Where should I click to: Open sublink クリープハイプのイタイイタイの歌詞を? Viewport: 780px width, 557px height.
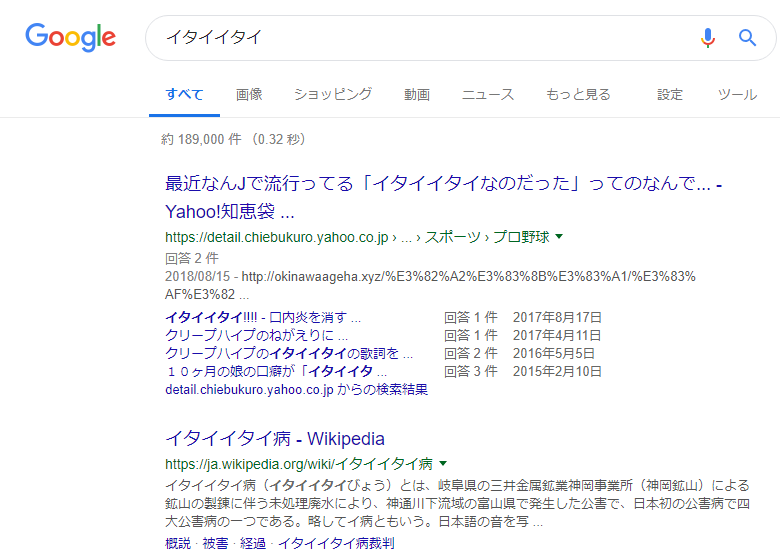point(289,353)
